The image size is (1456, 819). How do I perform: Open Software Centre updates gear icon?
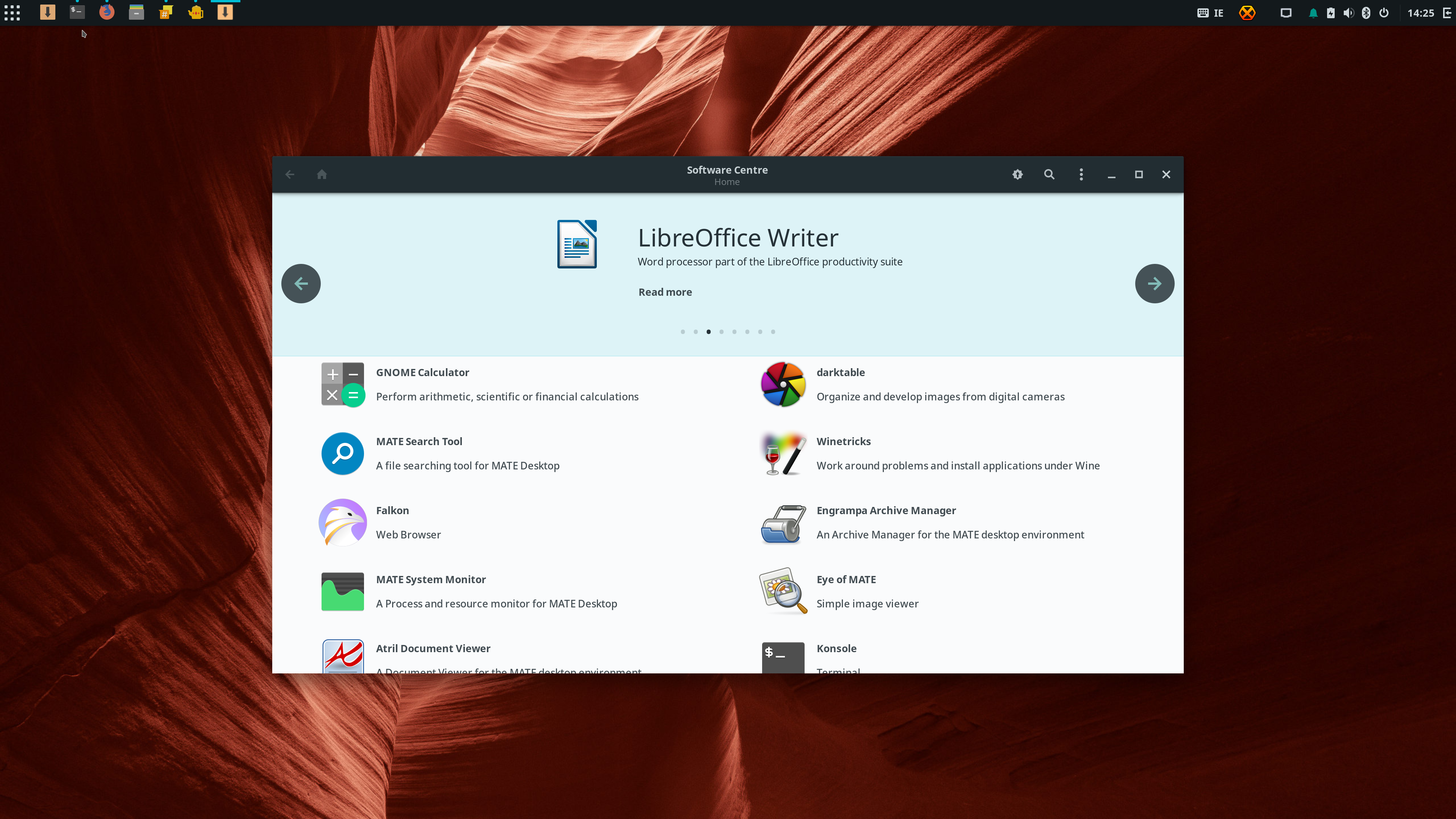point(1017,174)
